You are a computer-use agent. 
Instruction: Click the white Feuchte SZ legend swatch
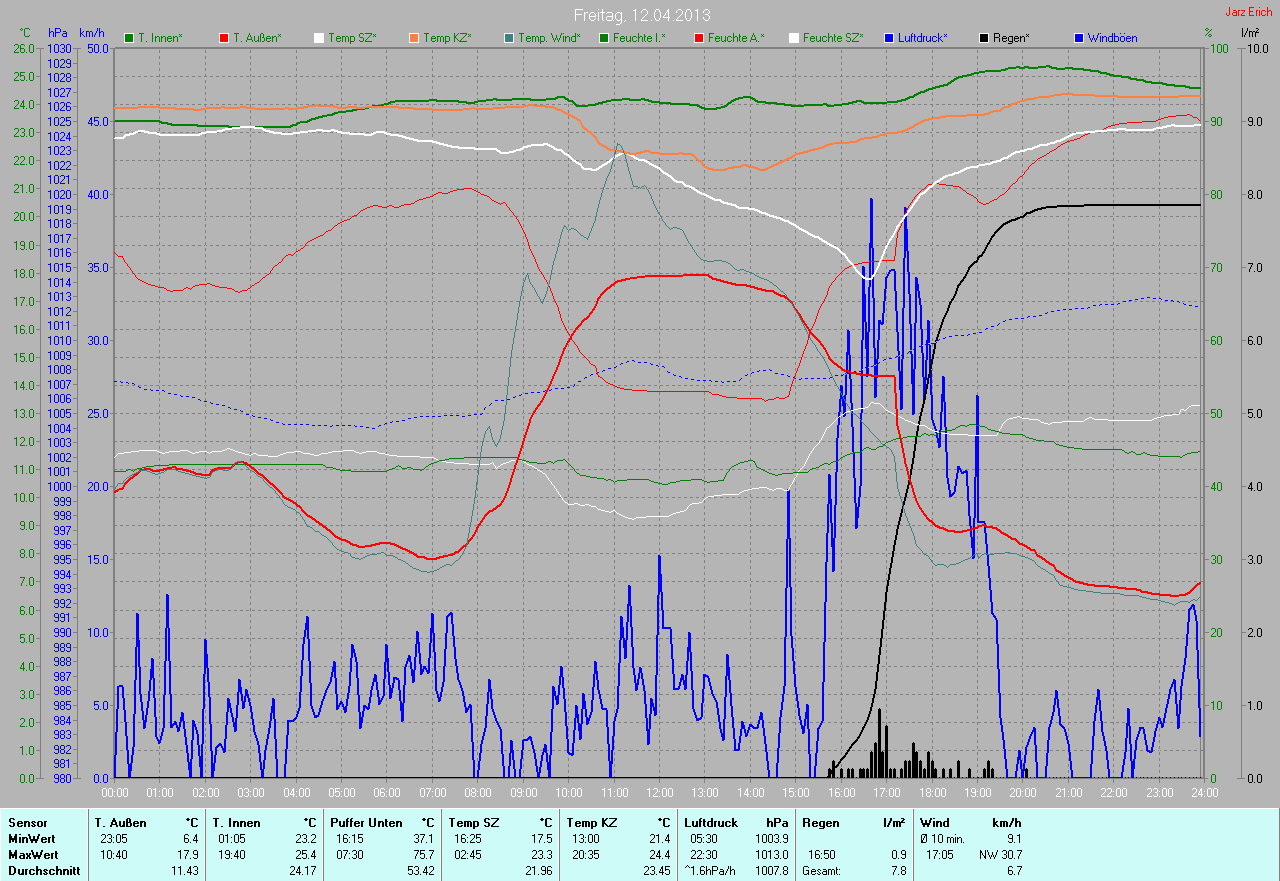(x=793, y=38)
